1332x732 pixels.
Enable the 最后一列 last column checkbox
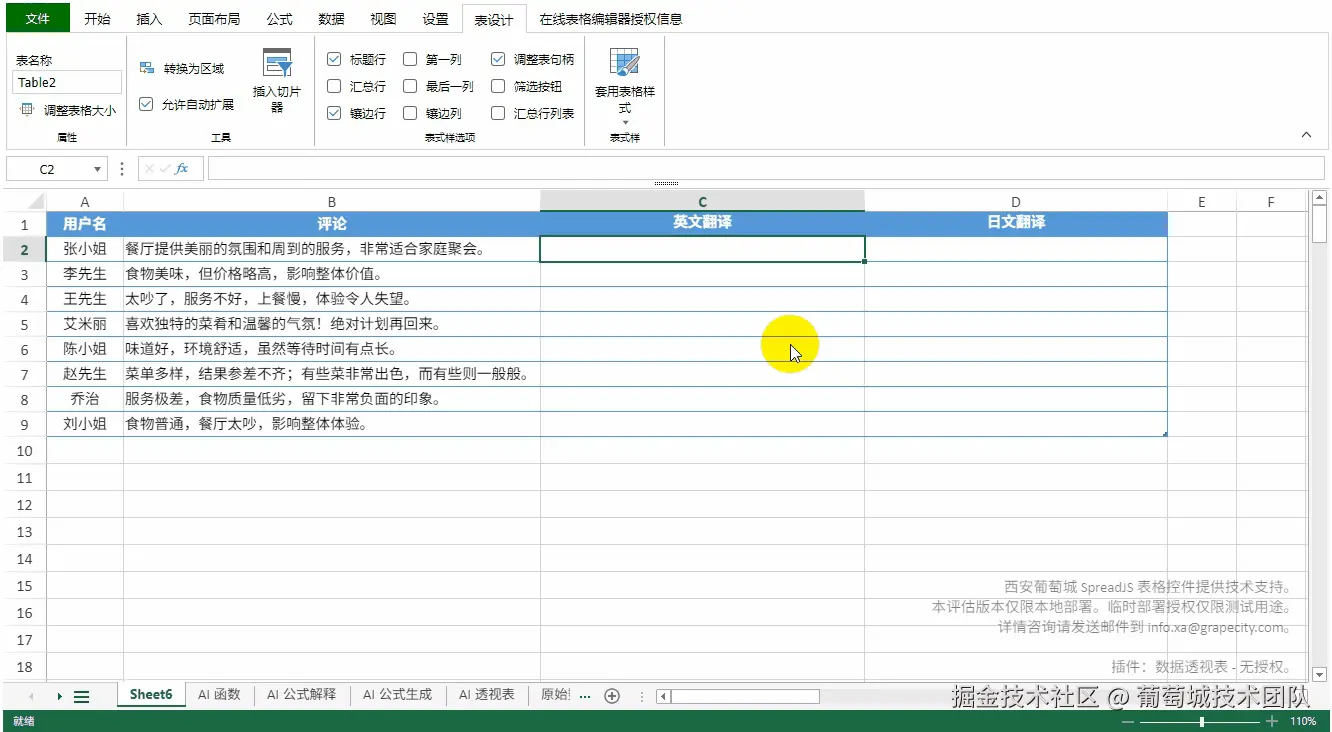point(410,86)
